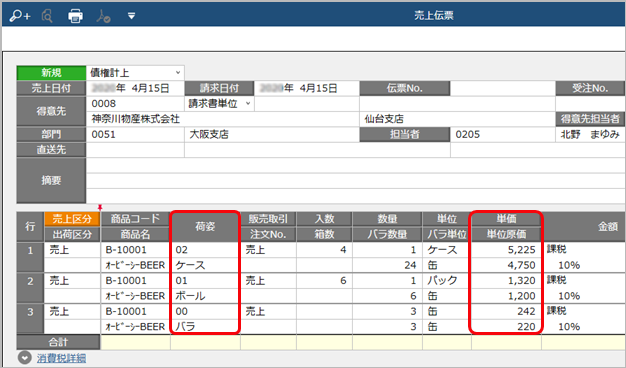This screenshot has width=626, height=368.
Task: Click the 242 unit price cell
Action: pyautogui.click(x=506, y=311)
